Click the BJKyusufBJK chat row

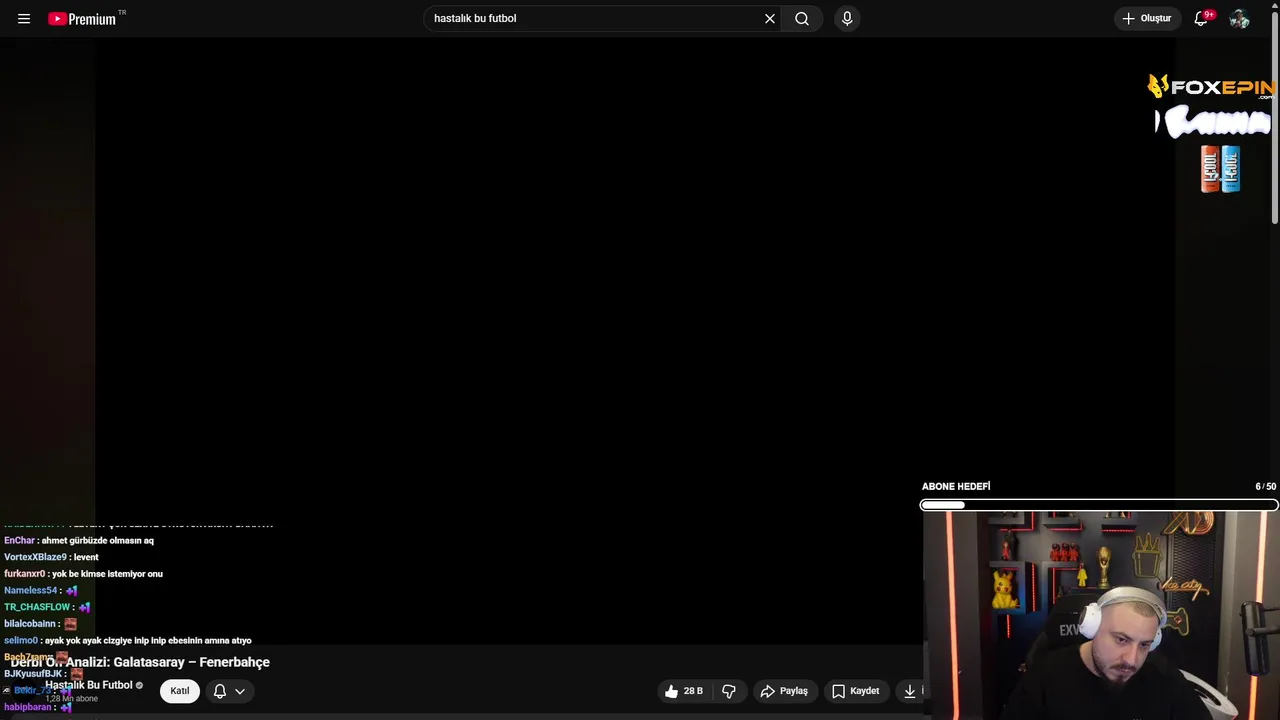(x=44, y=674)
